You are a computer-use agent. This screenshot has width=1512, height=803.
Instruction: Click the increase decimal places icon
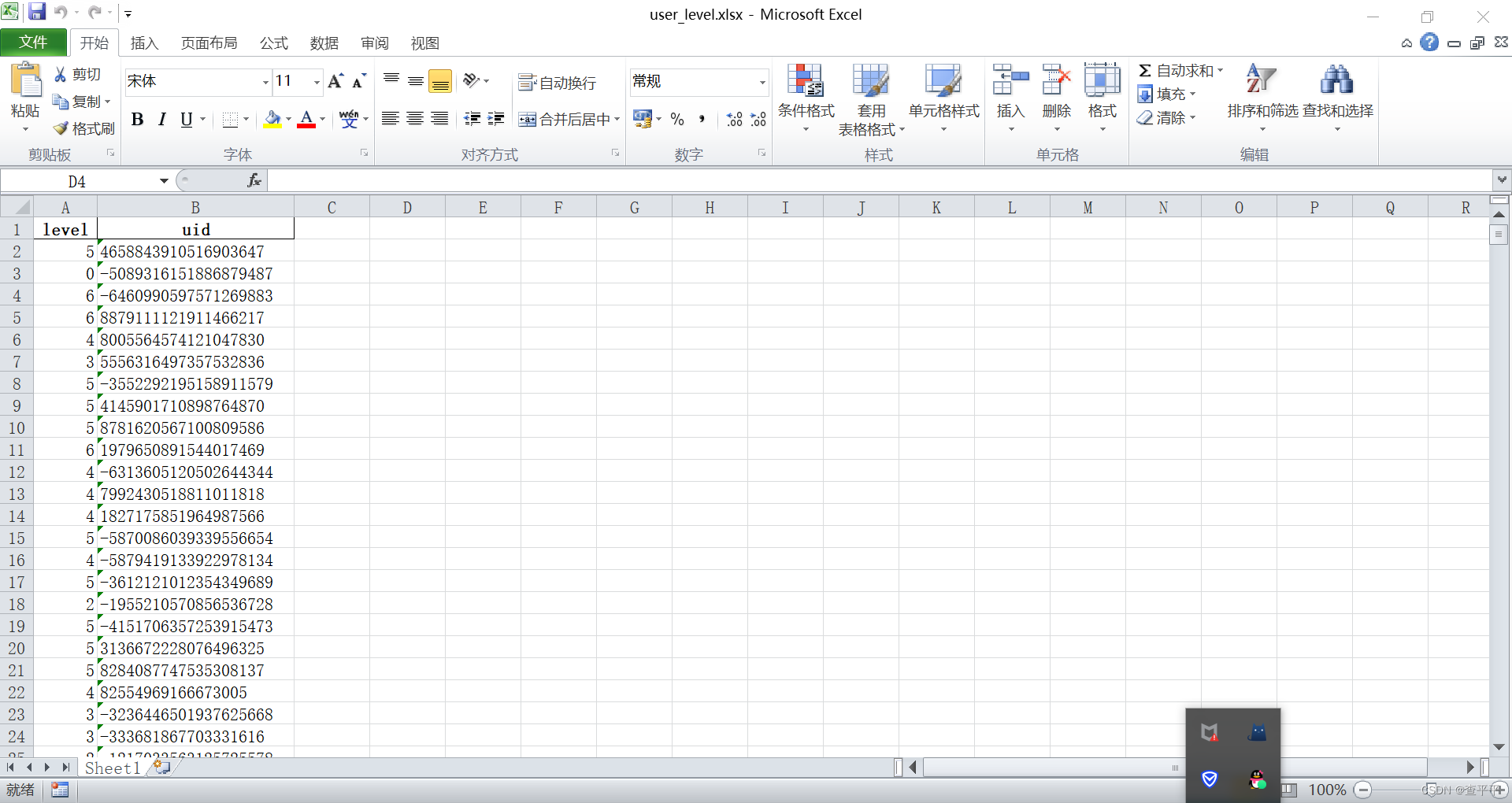coord(735,119)
